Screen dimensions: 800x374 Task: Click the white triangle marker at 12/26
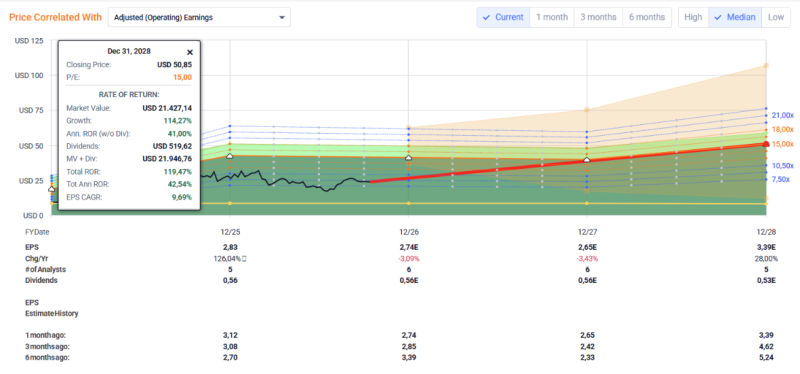click(x=408, y=158)
